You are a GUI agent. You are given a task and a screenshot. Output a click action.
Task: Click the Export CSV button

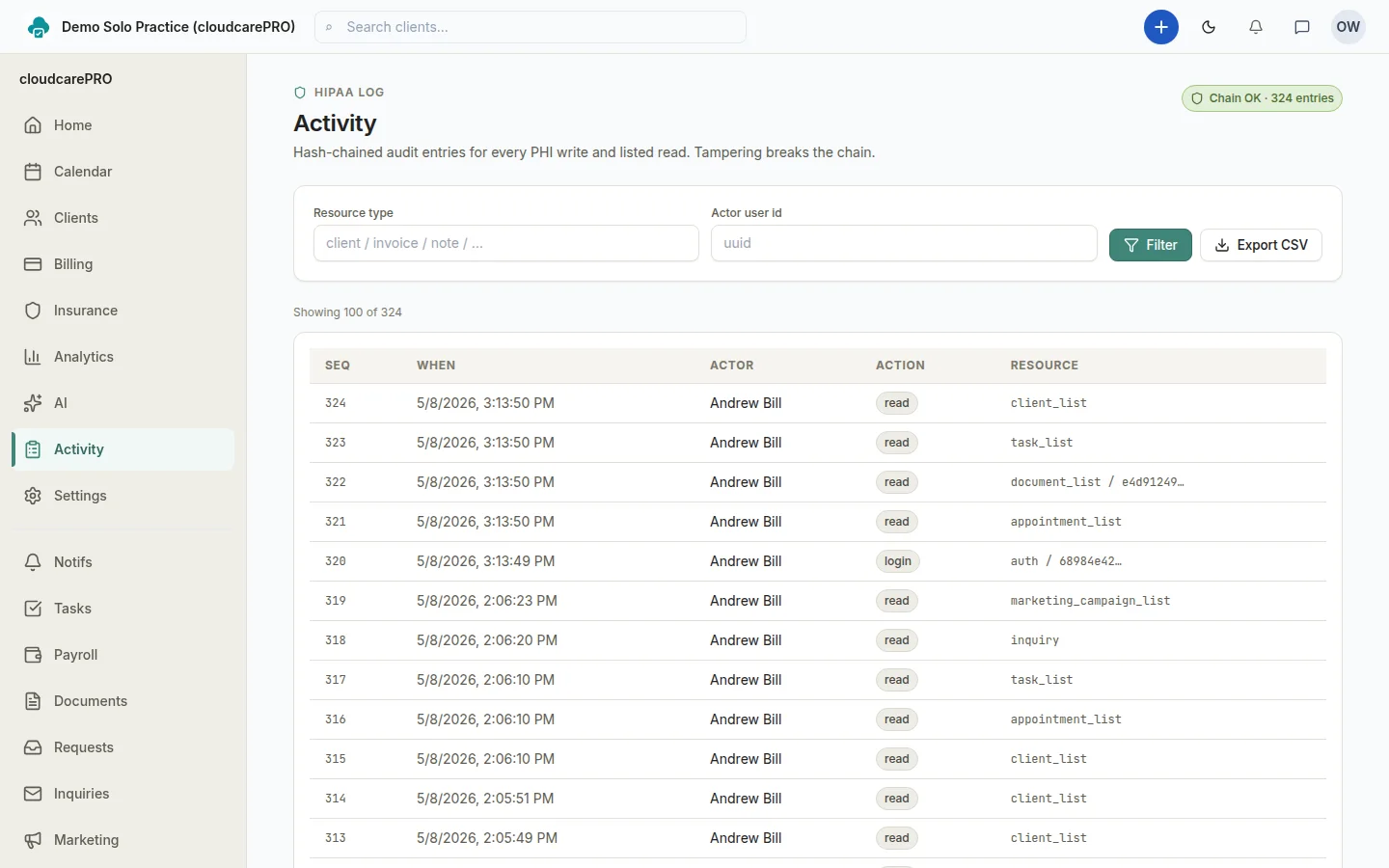point(1261,245)
